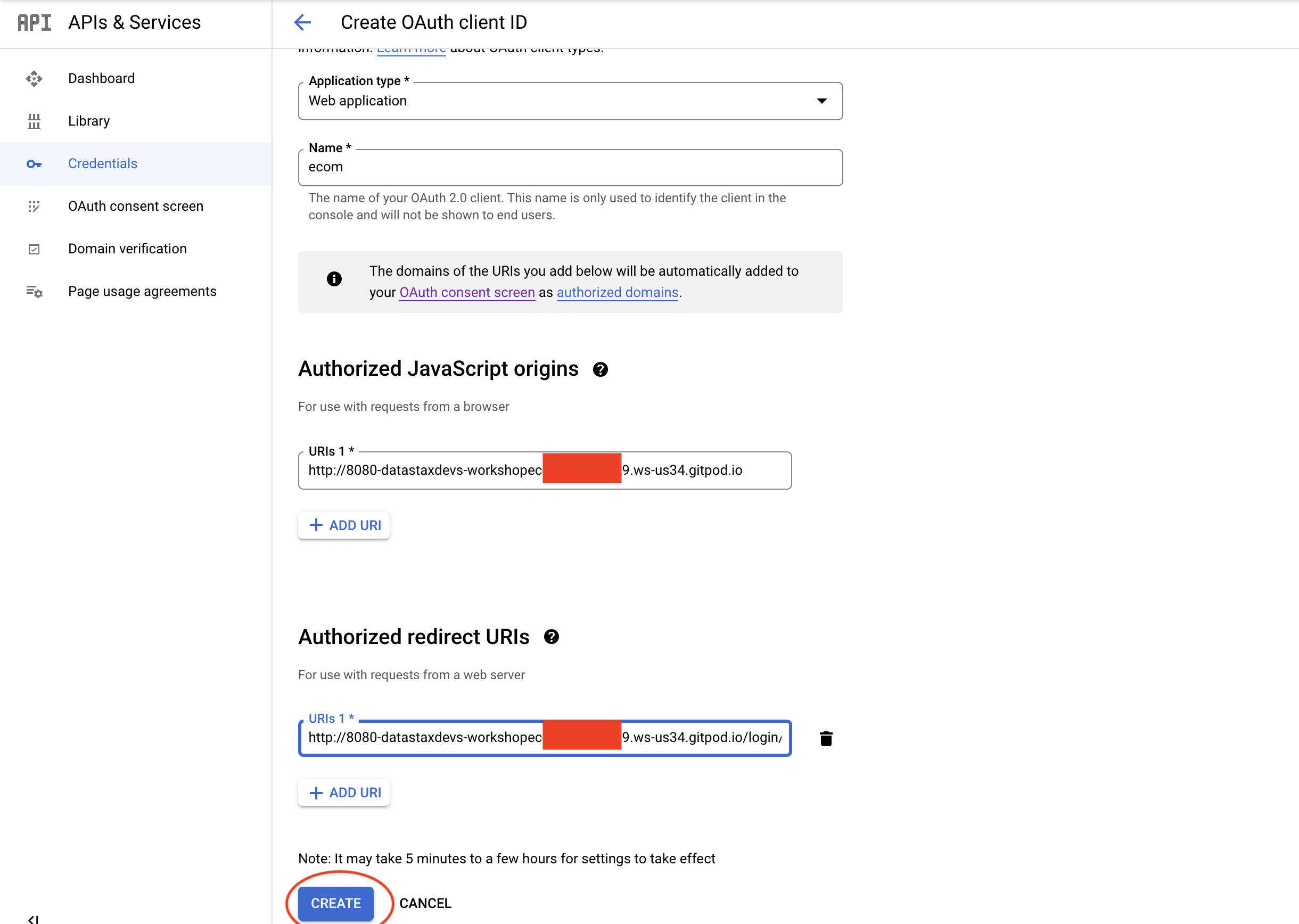This screenshot has width=1299, height=924.
Task: Click the CANCEL button
Action: (425, 904)
